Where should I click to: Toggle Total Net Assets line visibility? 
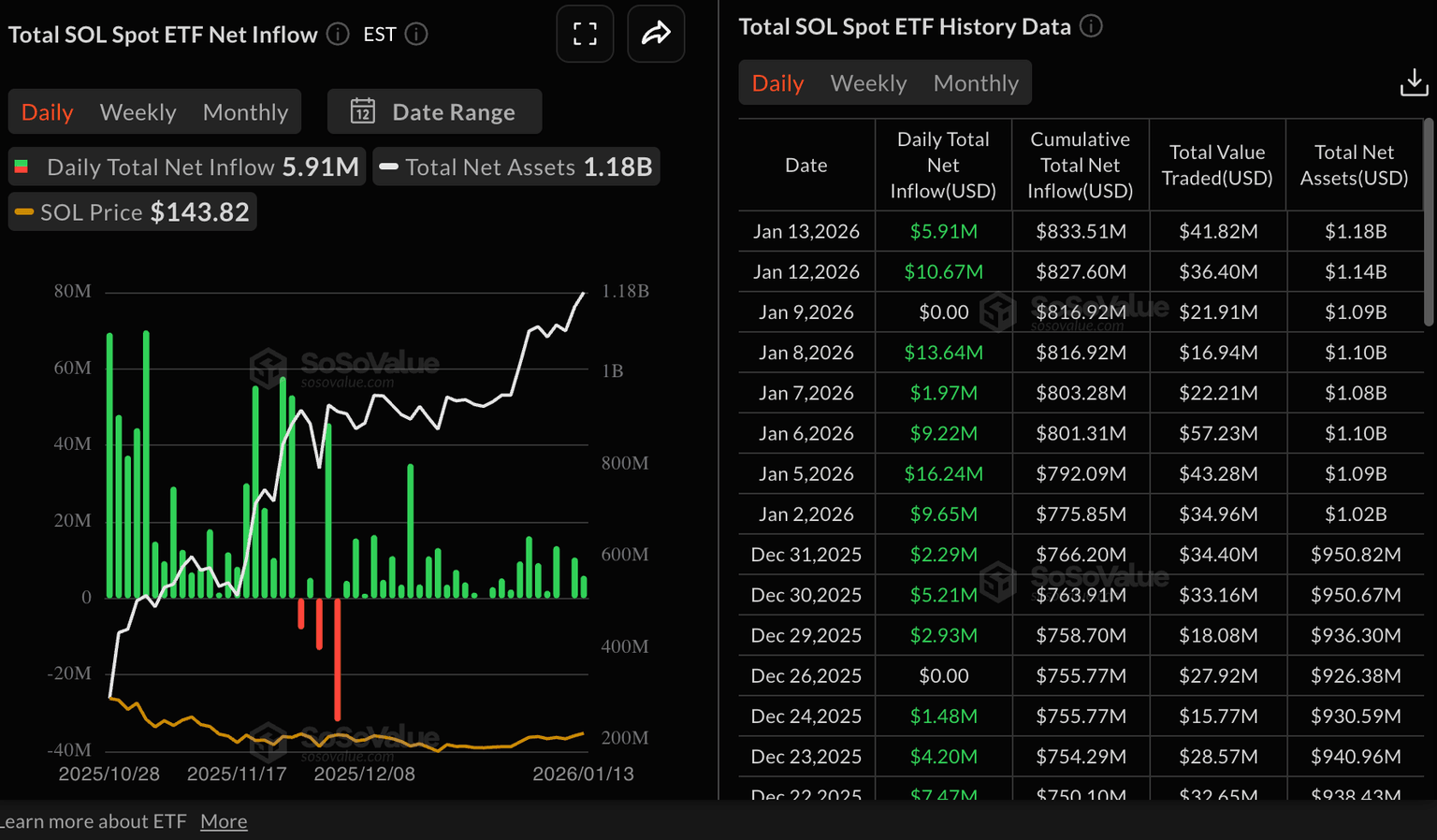click(516, 167)
